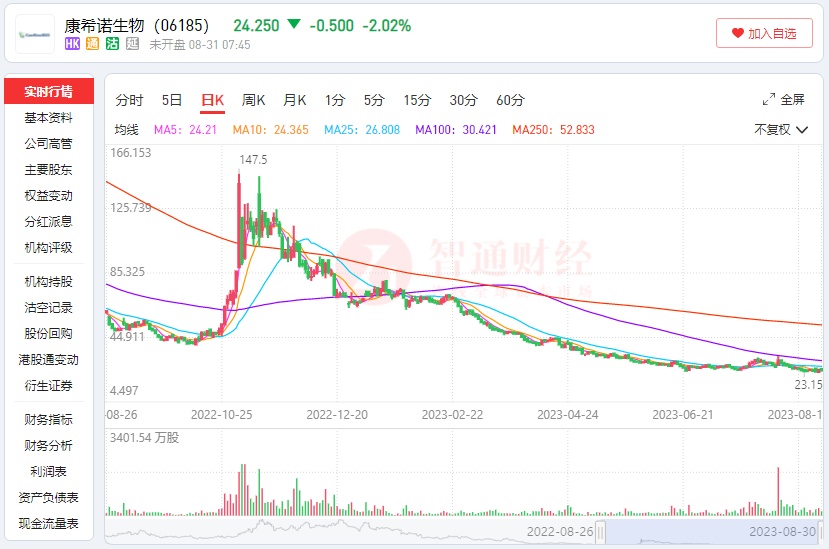Click the green 沽 badge icon

point(112,44)
